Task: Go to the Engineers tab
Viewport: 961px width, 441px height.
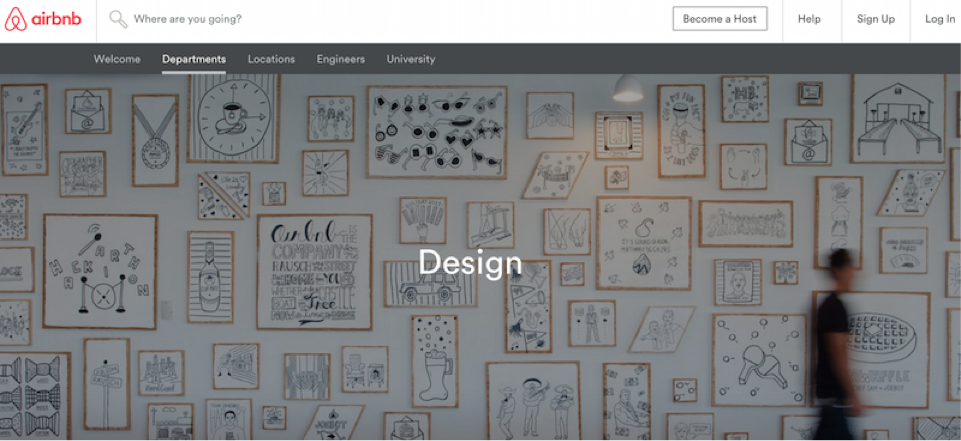Action: tap(340, 59)
